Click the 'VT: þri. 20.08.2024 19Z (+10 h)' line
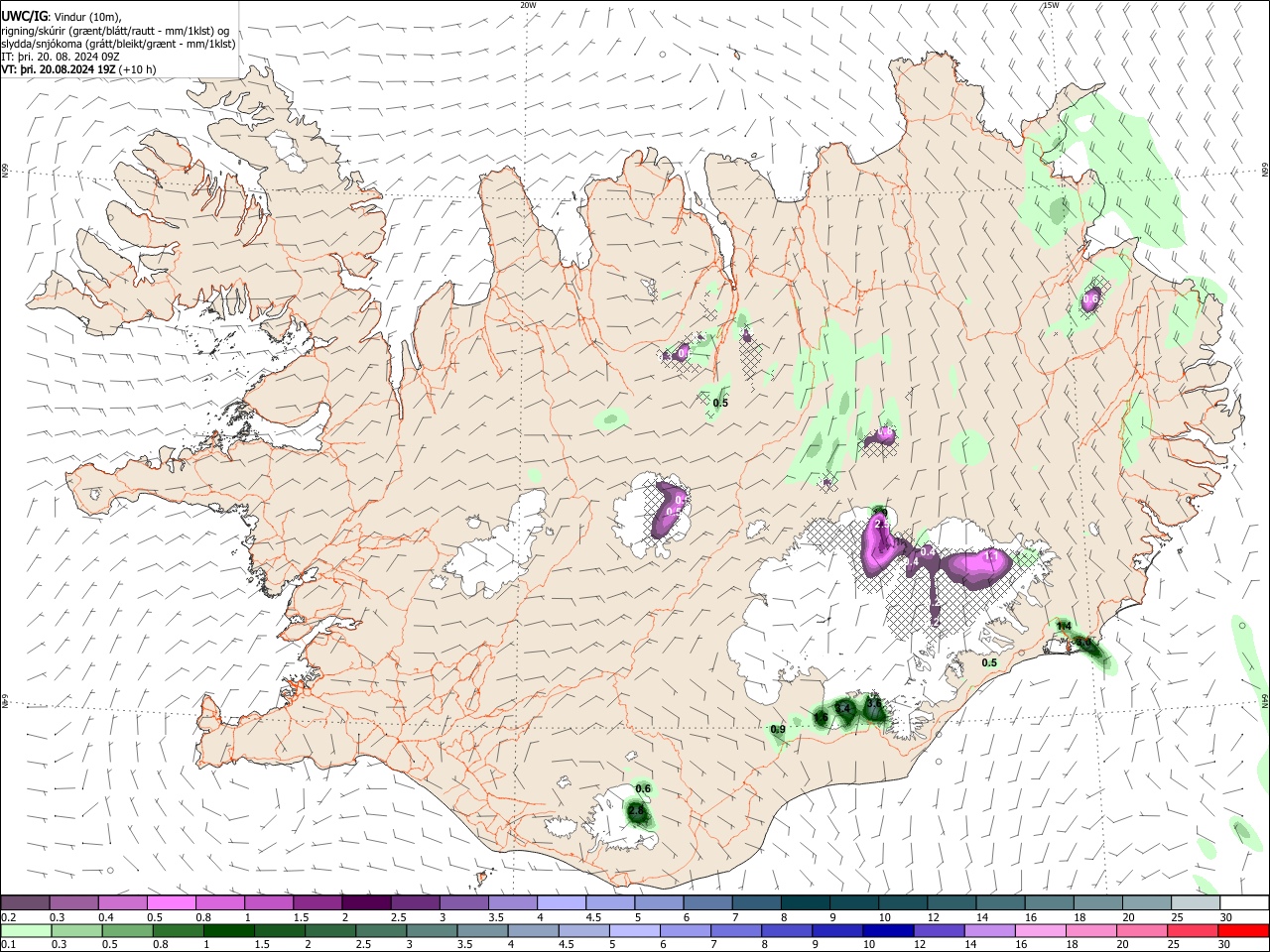 [78, 69]
